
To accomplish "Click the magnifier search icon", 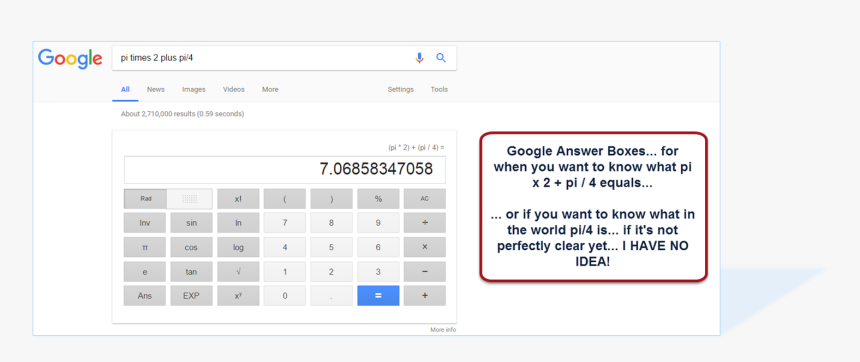I will tap(441, 58).
